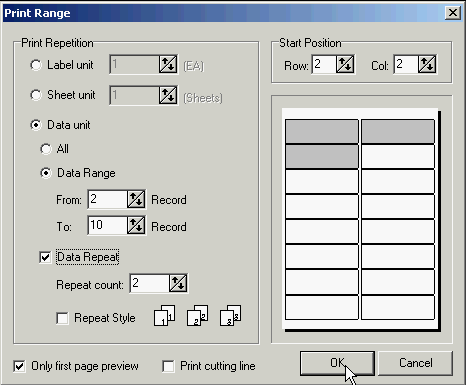Click the first-row left label in preview
Image resolution: width=466 pixels, height=385 pixels.
[322, 131]
